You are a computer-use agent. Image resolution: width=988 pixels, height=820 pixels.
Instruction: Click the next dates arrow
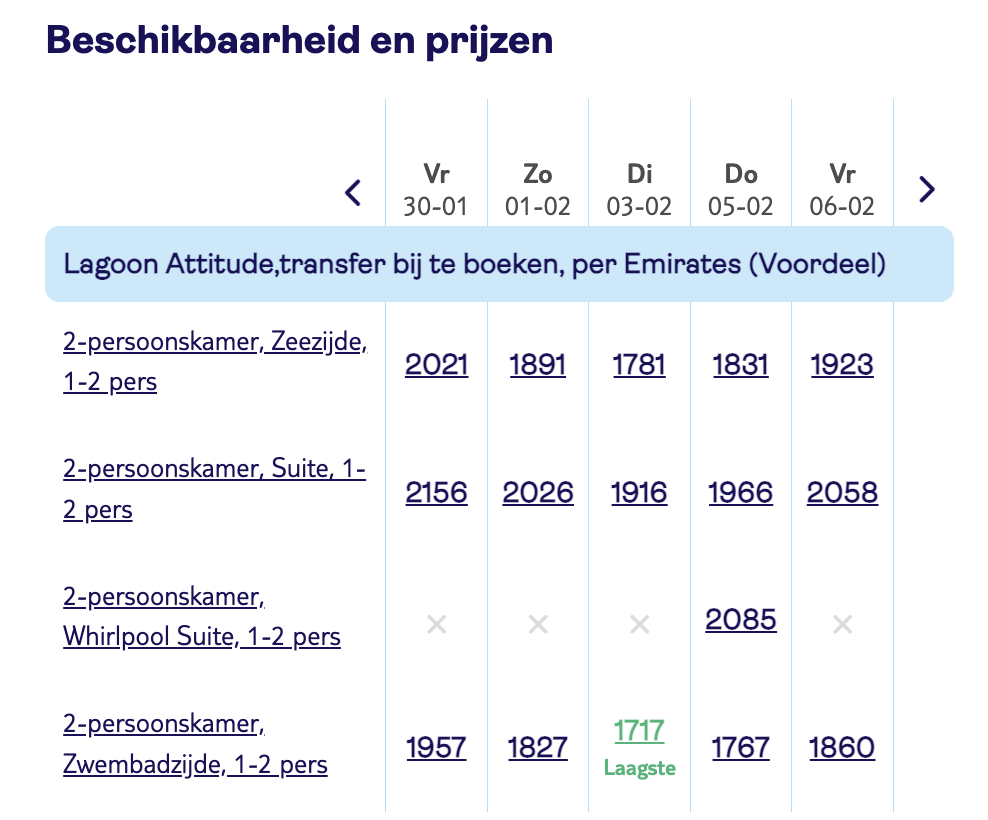point(927,189)
